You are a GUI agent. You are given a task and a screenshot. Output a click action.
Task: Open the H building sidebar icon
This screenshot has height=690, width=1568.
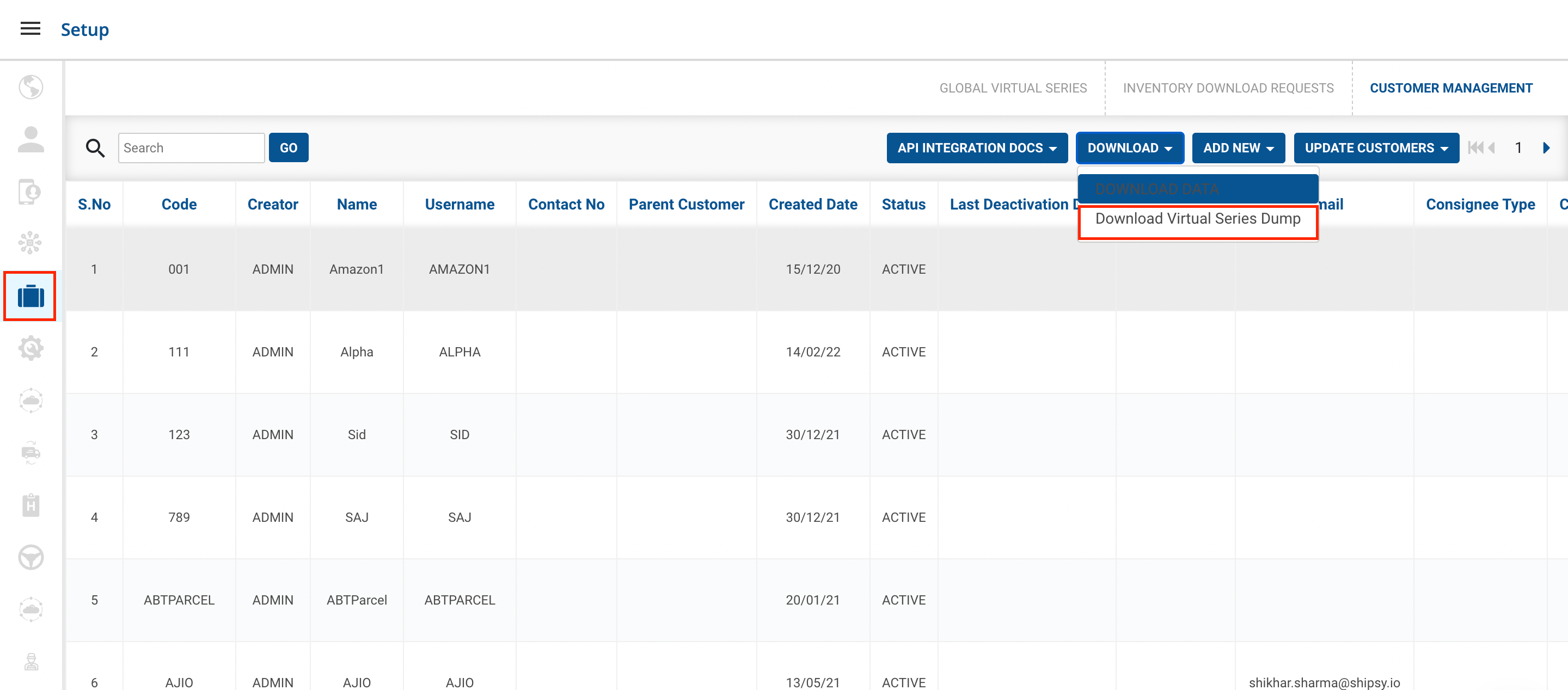tap(30, 505)
